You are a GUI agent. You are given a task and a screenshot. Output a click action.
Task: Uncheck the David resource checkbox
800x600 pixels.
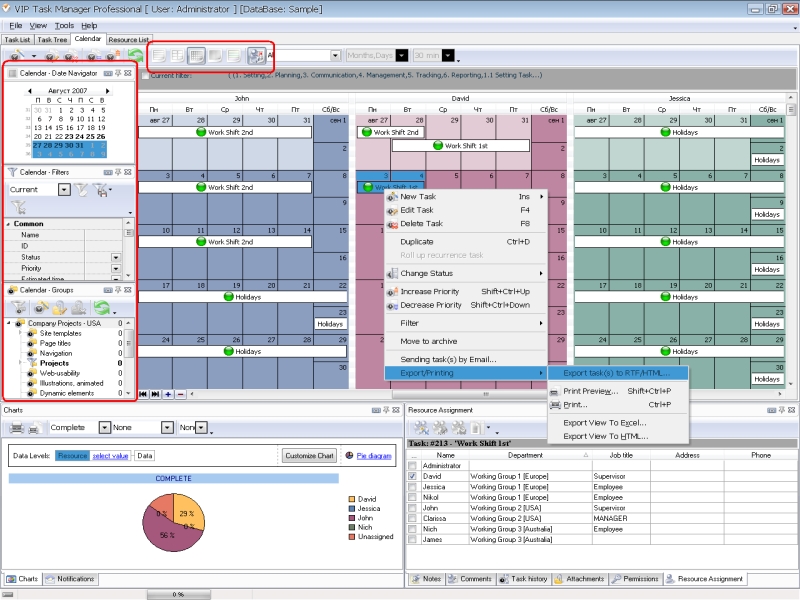coord(412,476)
